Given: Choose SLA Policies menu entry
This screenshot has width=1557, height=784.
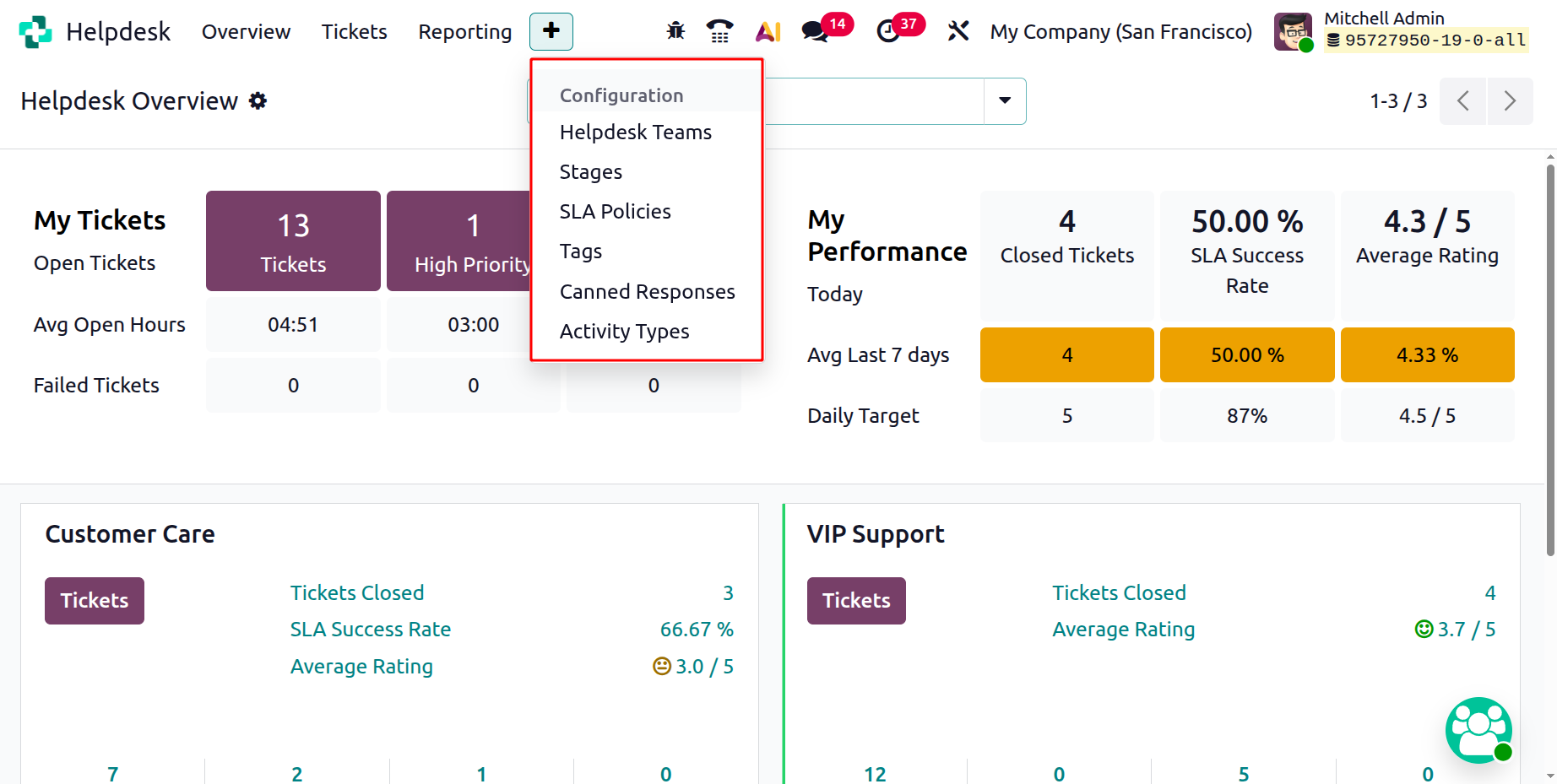Looking at the screenshot, I should [615, 212].
